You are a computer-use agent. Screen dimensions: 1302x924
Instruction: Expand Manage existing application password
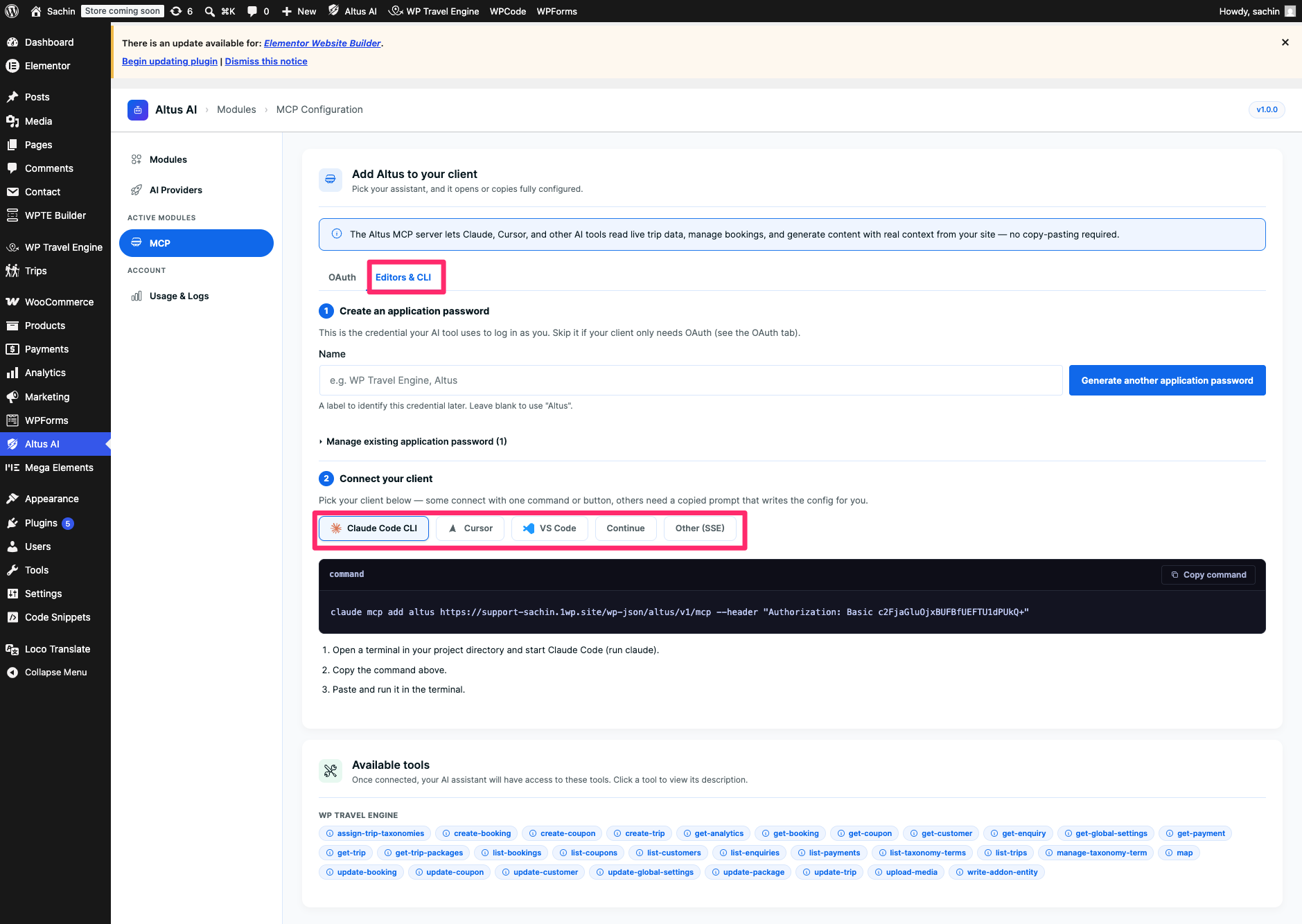point(413,441)
